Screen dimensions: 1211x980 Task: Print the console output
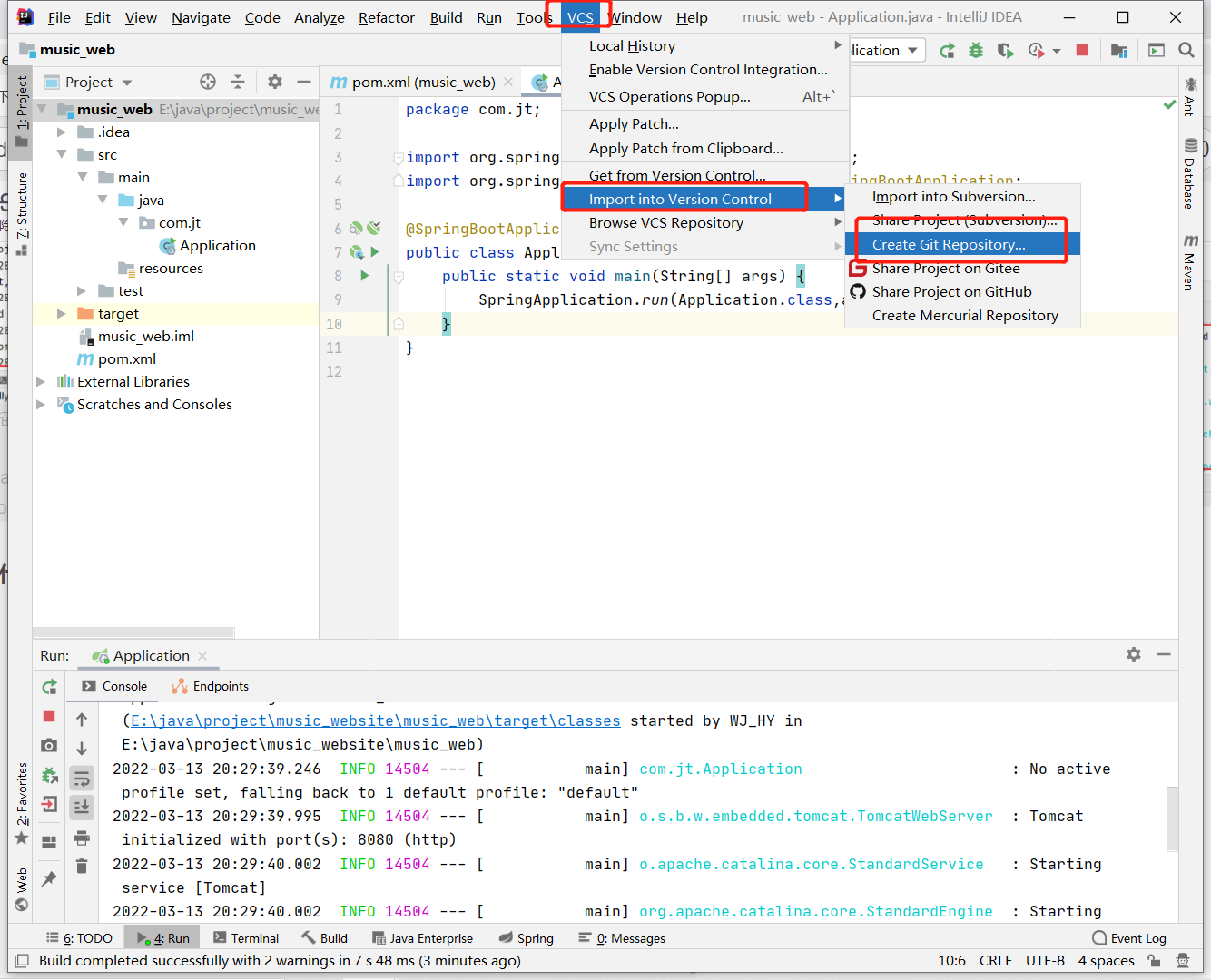82,837
